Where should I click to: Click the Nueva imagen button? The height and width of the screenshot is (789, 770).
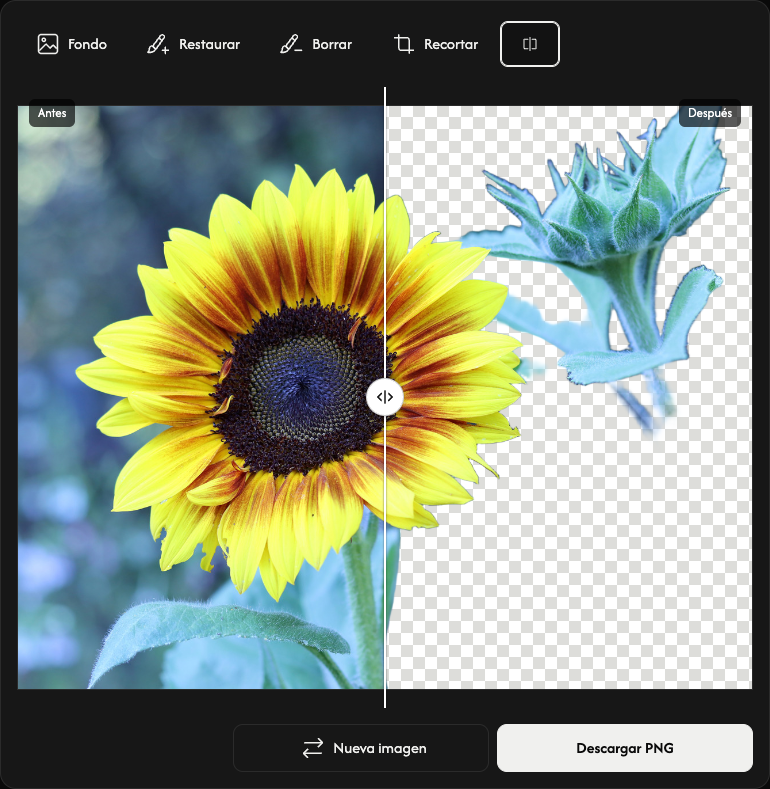click(x=361, y=748)
